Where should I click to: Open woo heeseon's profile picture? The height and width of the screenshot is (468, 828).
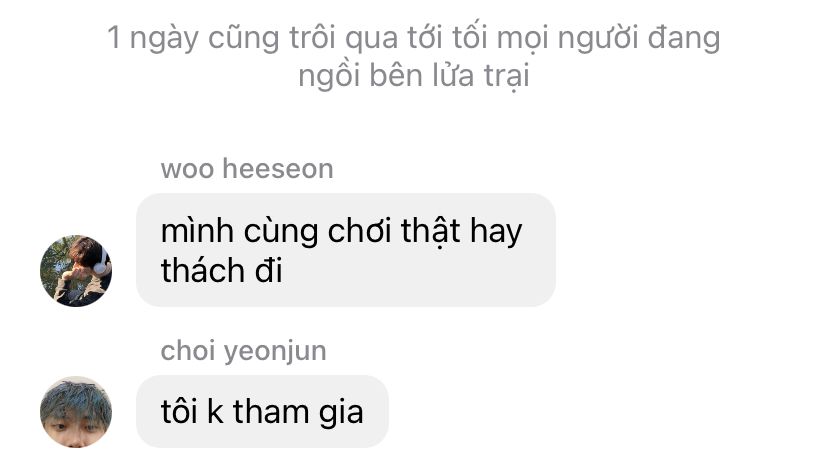tap(76, 270)
